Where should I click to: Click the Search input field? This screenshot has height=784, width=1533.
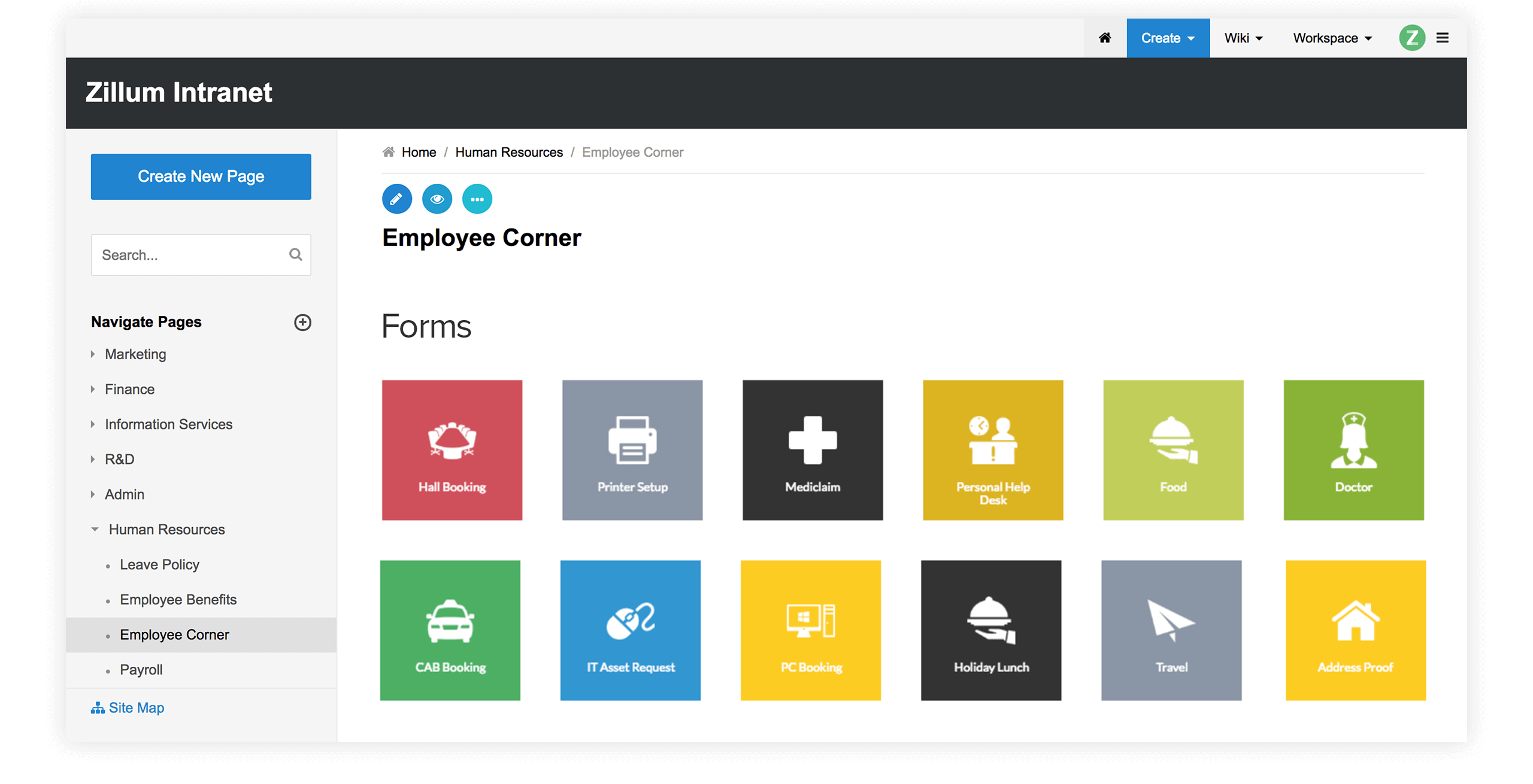pos(200,255)
